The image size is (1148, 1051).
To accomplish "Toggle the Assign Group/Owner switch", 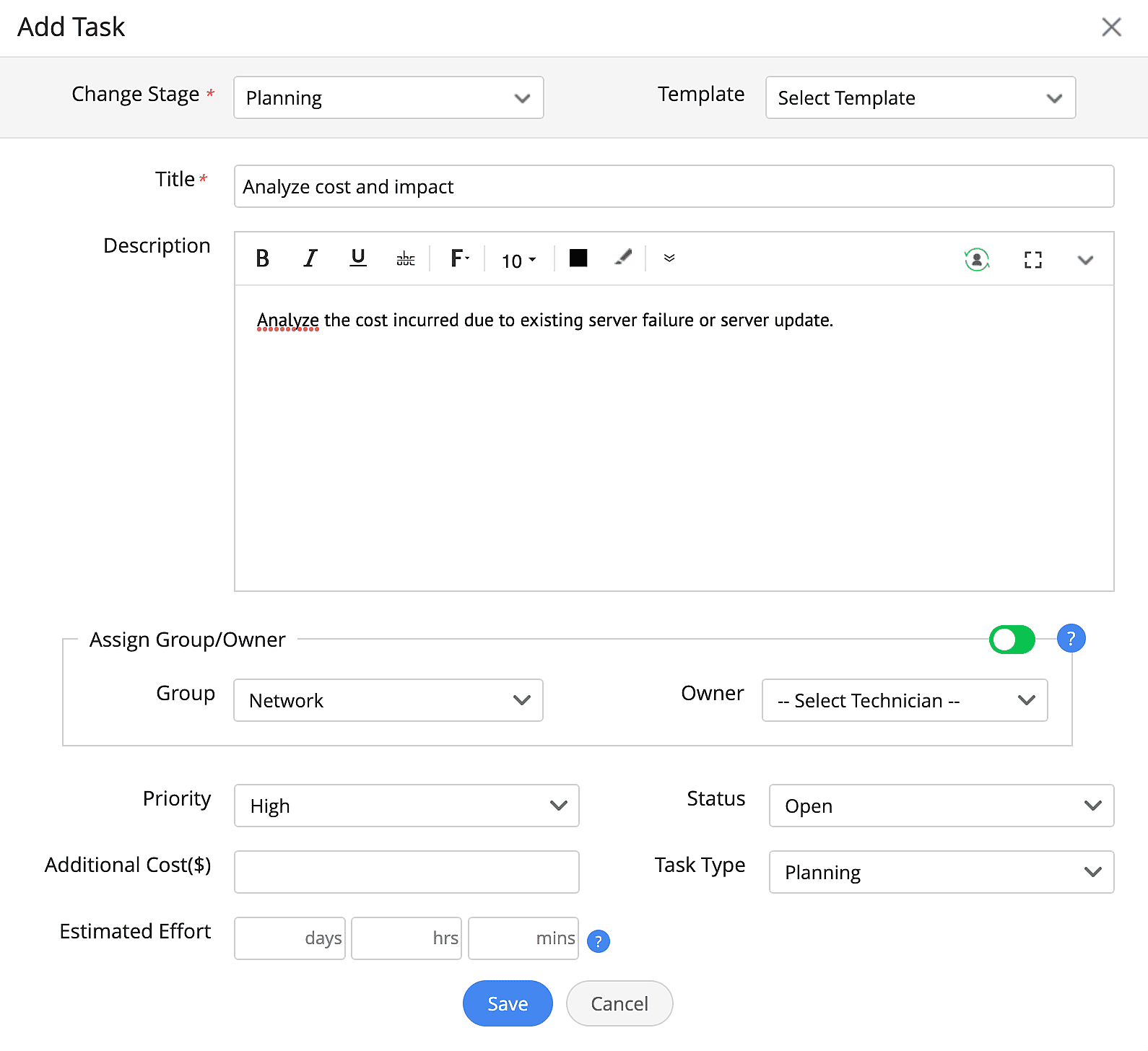I will (1012, 640).
